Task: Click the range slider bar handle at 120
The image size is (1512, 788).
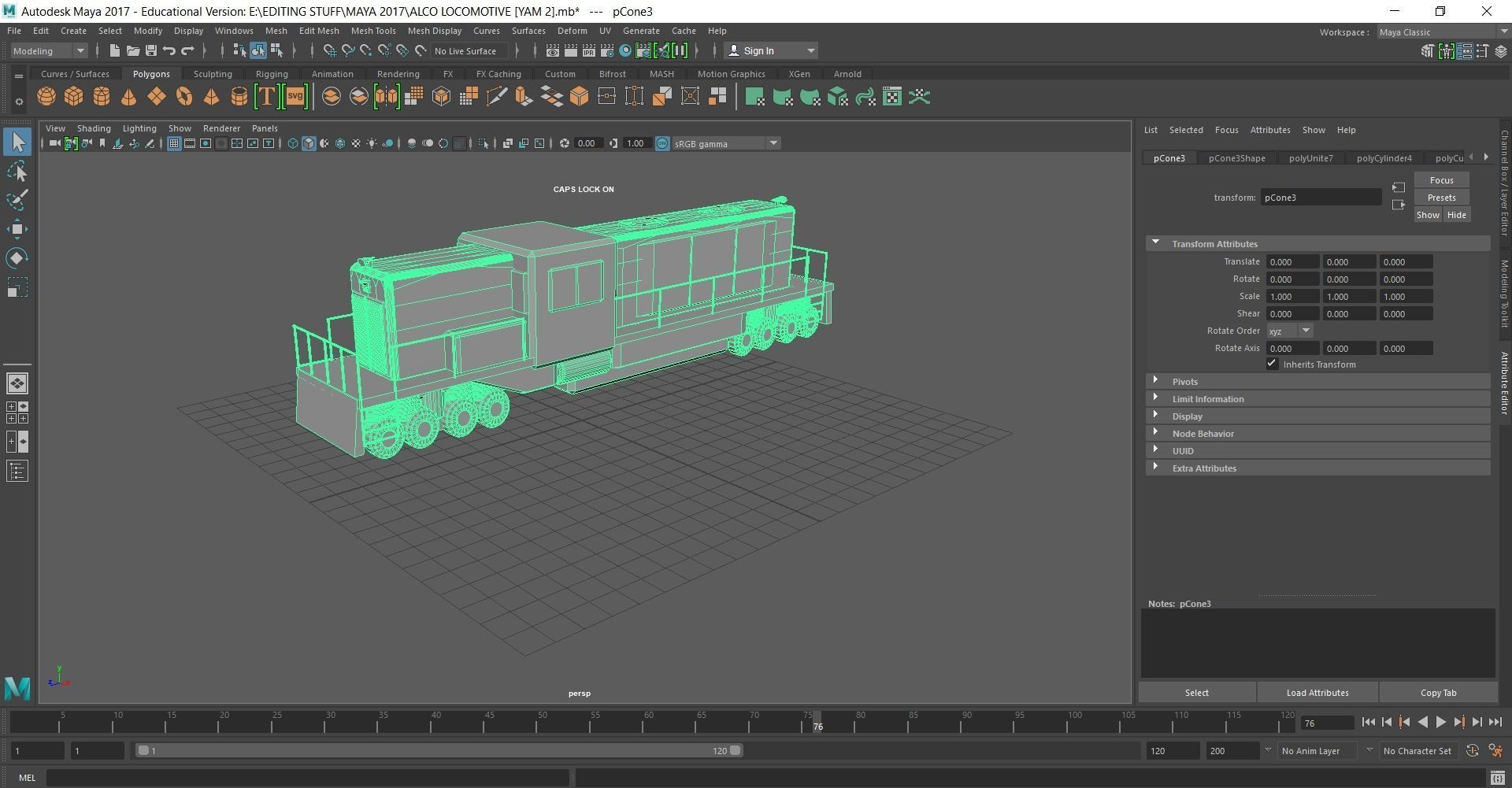Action: [x=736, y=751]
